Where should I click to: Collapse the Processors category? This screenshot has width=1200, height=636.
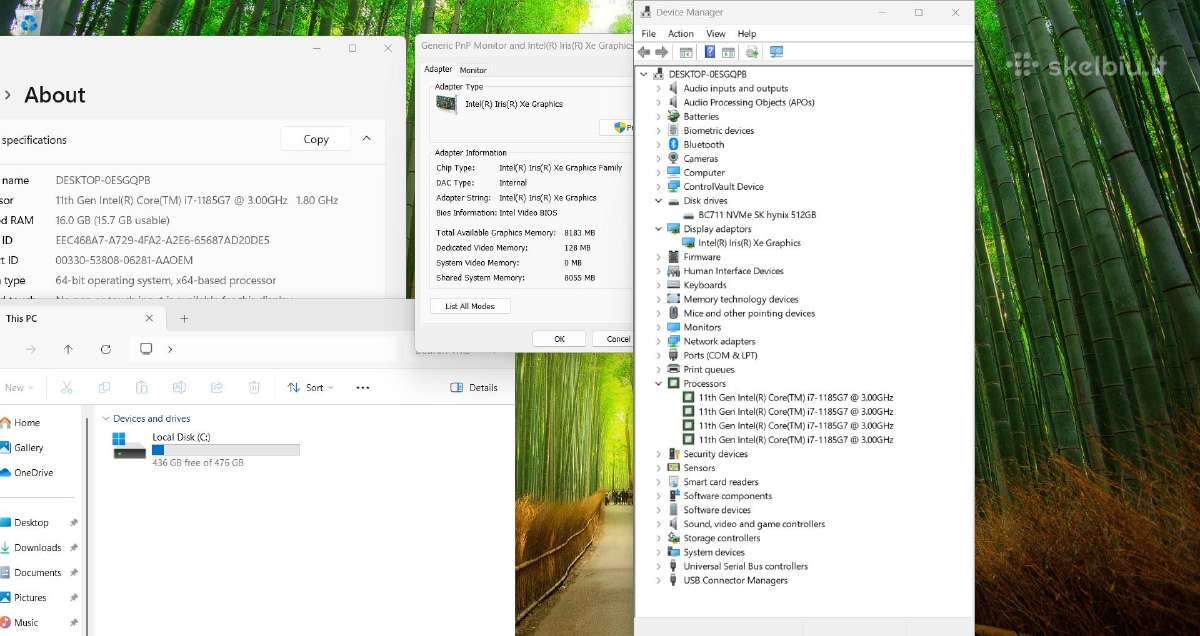[x=658, y=383]
